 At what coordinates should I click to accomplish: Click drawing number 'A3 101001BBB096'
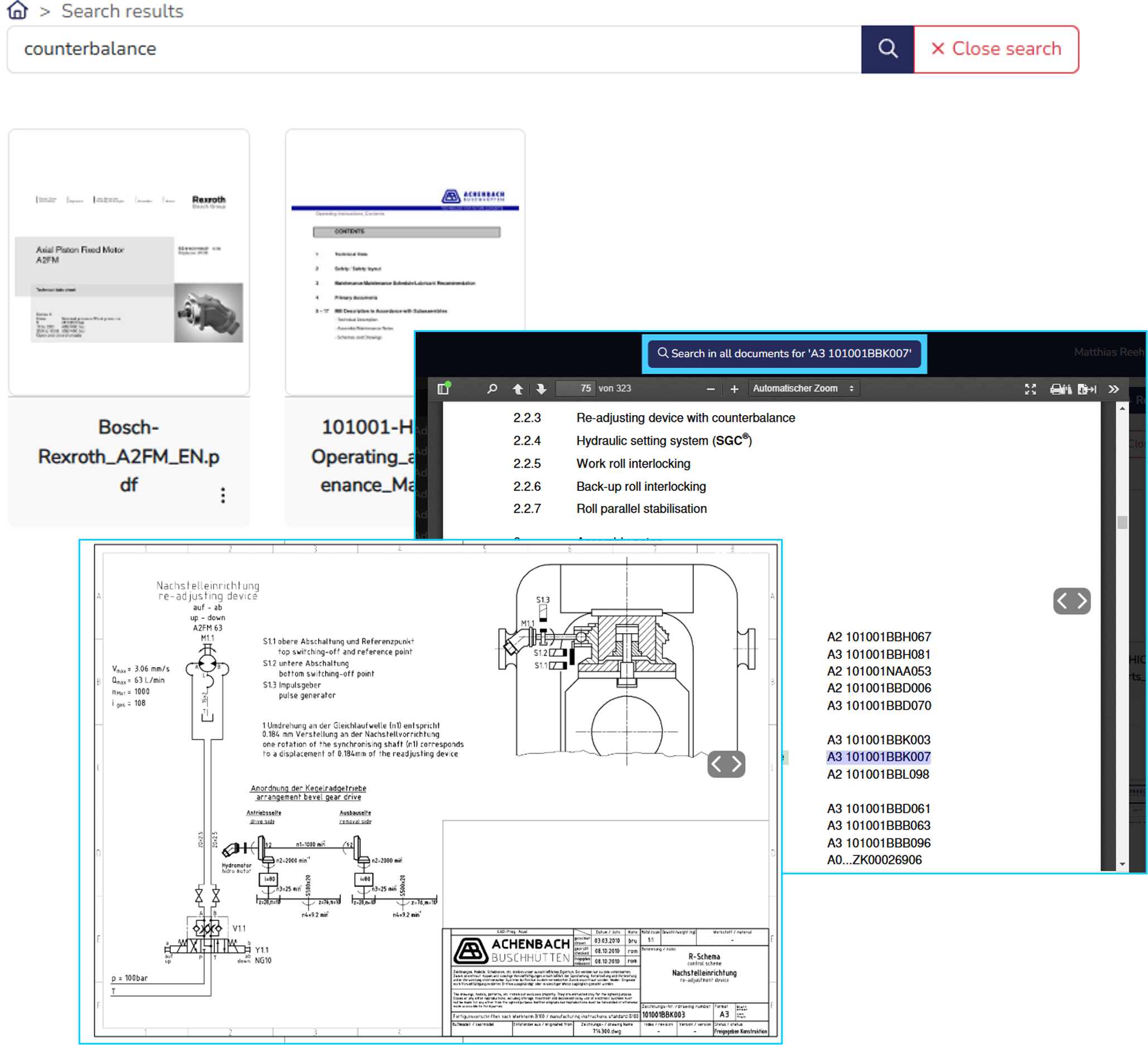pos(879,843)
